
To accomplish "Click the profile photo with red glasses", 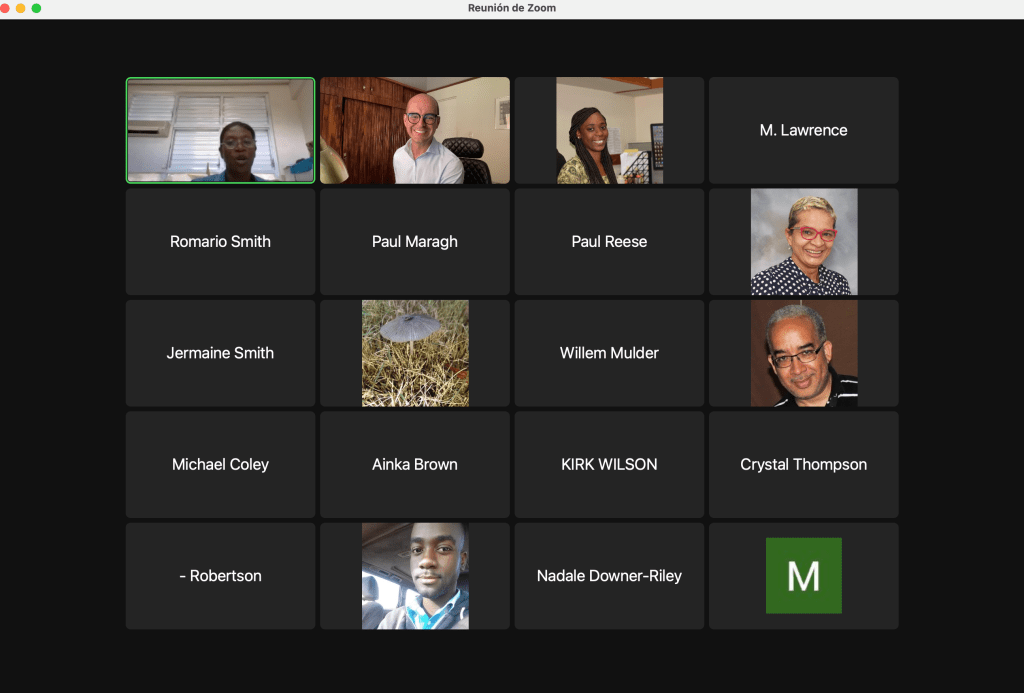I will click(803, 242).
